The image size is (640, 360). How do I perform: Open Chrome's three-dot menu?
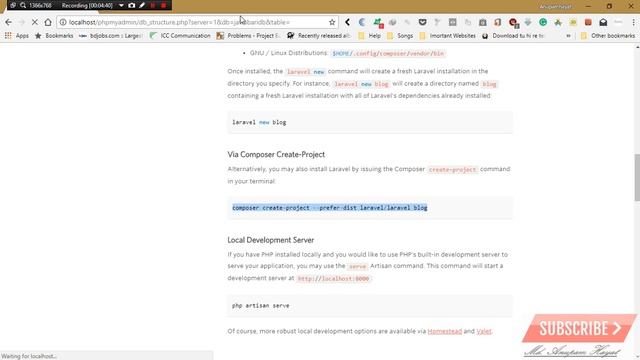coord(633,22)
